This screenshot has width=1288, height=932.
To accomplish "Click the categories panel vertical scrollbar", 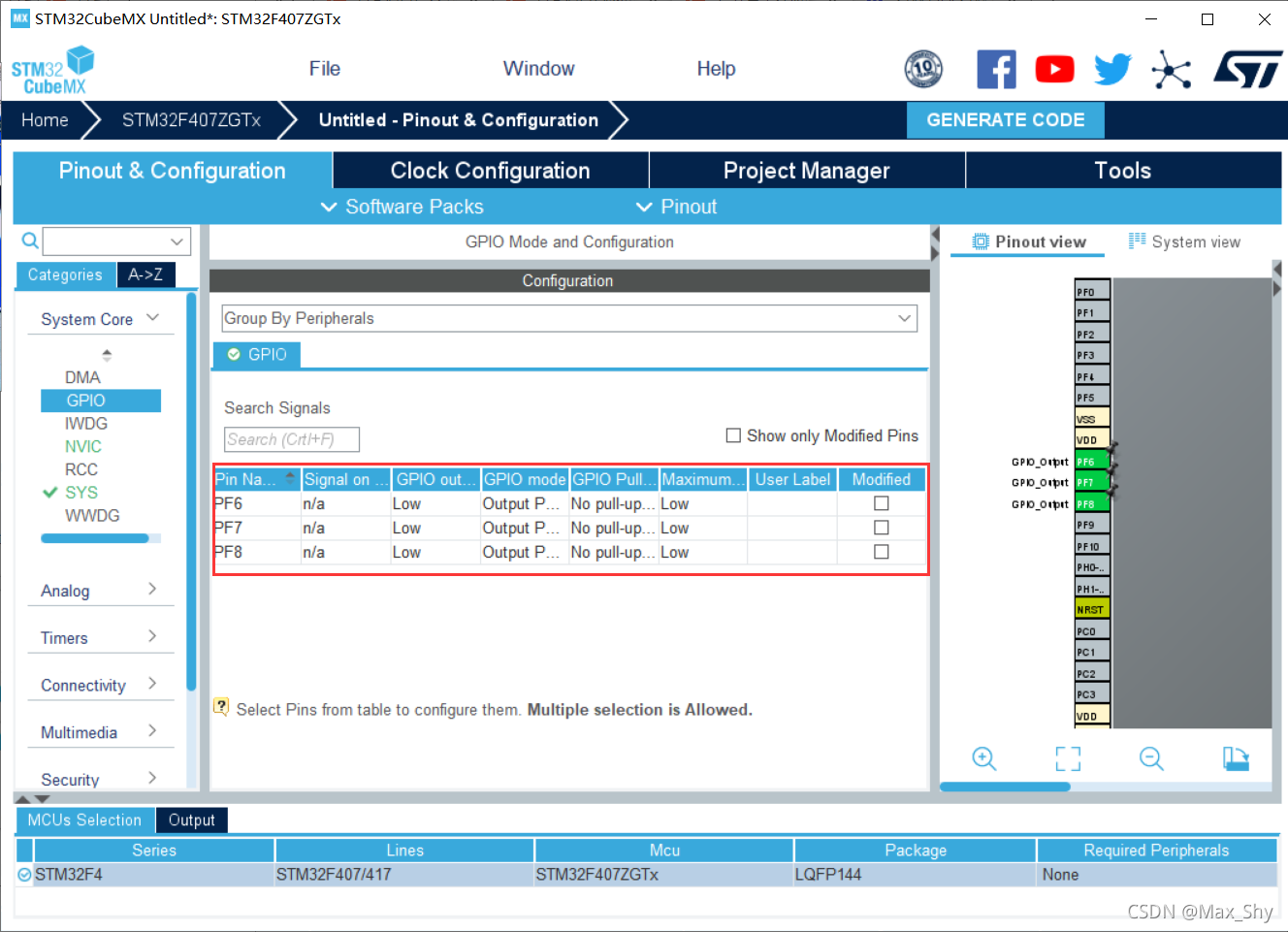I will 191,492.
